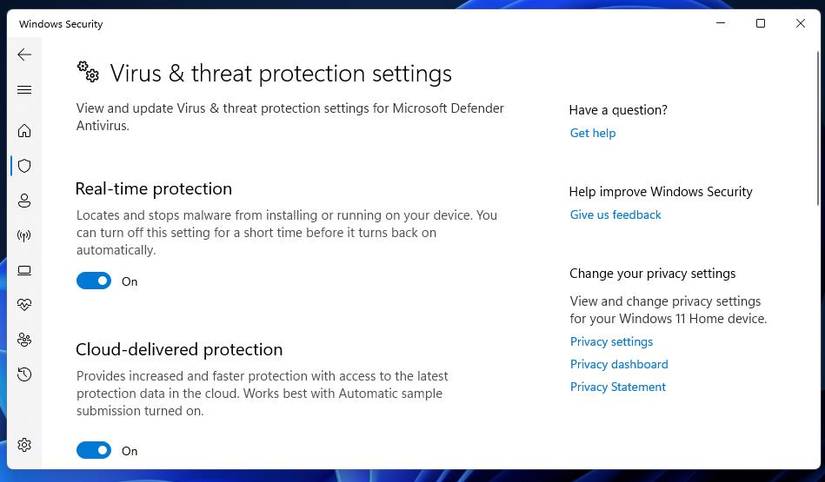Open the Privacy settings link
The height and width of the screenshot is (482, 825).
(611, 342)
